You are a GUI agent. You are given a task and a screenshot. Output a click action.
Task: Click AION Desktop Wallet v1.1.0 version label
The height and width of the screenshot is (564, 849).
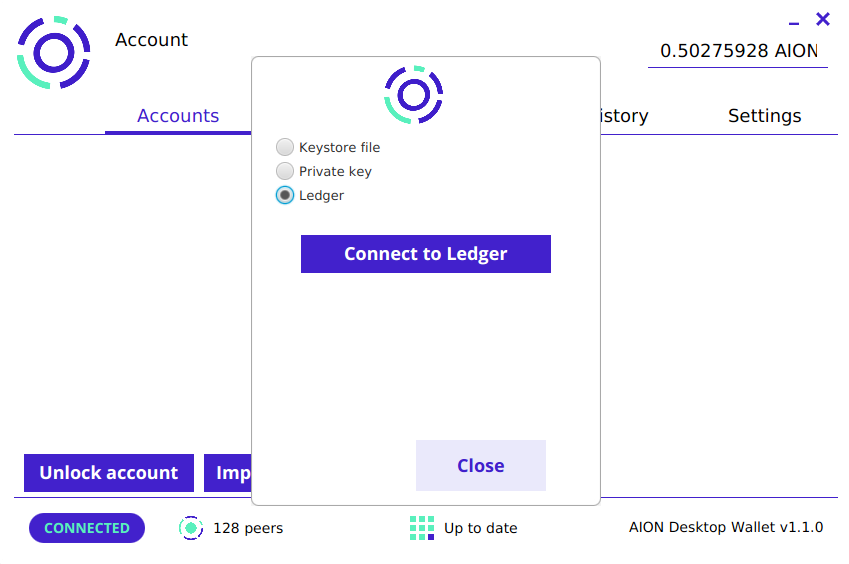(726, 527)
